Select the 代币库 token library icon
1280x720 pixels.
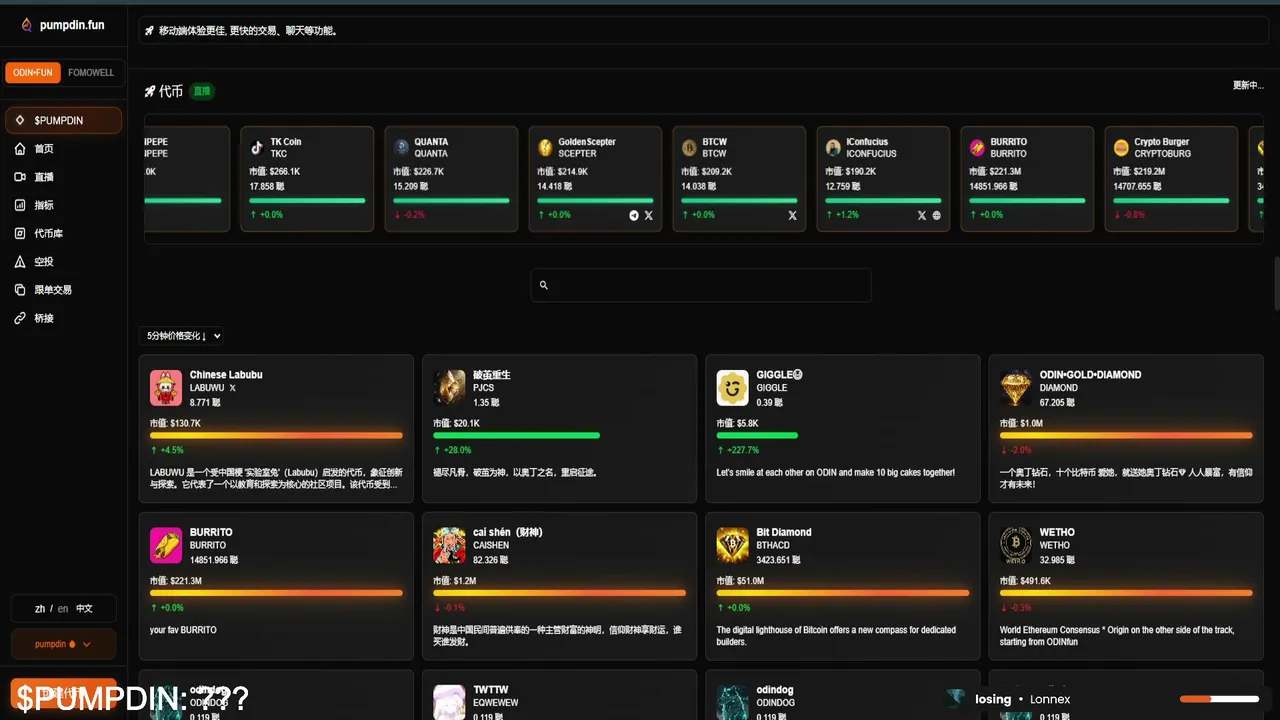click(x=20, y=233)
